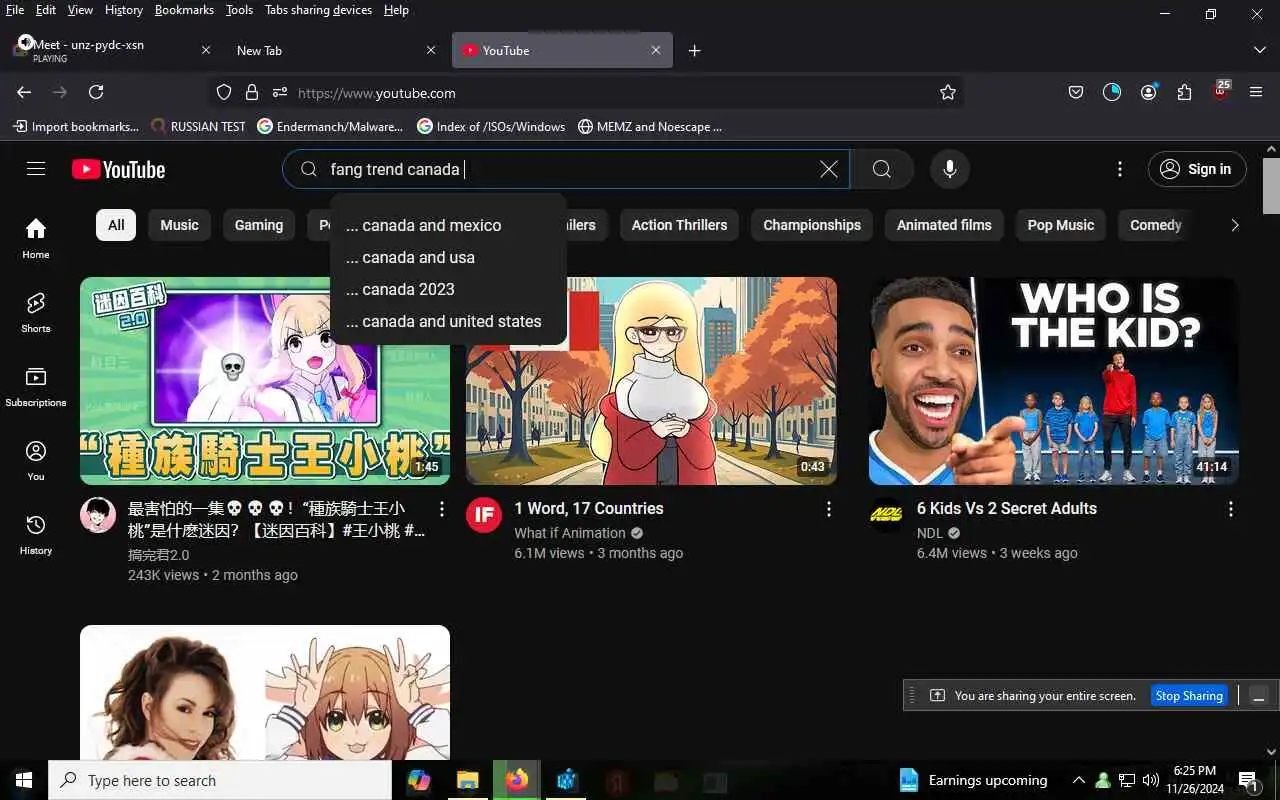The image size is (1280, 800).
Task: Open What if Animation channel link
Action: 570,533
